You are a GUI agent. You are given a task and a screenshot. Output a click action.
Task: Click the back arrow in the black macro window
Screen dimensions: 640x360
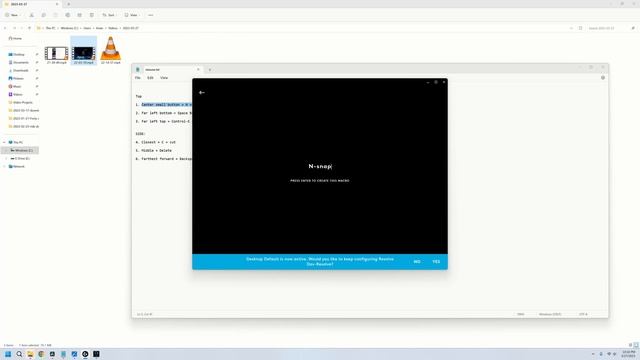pos(202,93)
